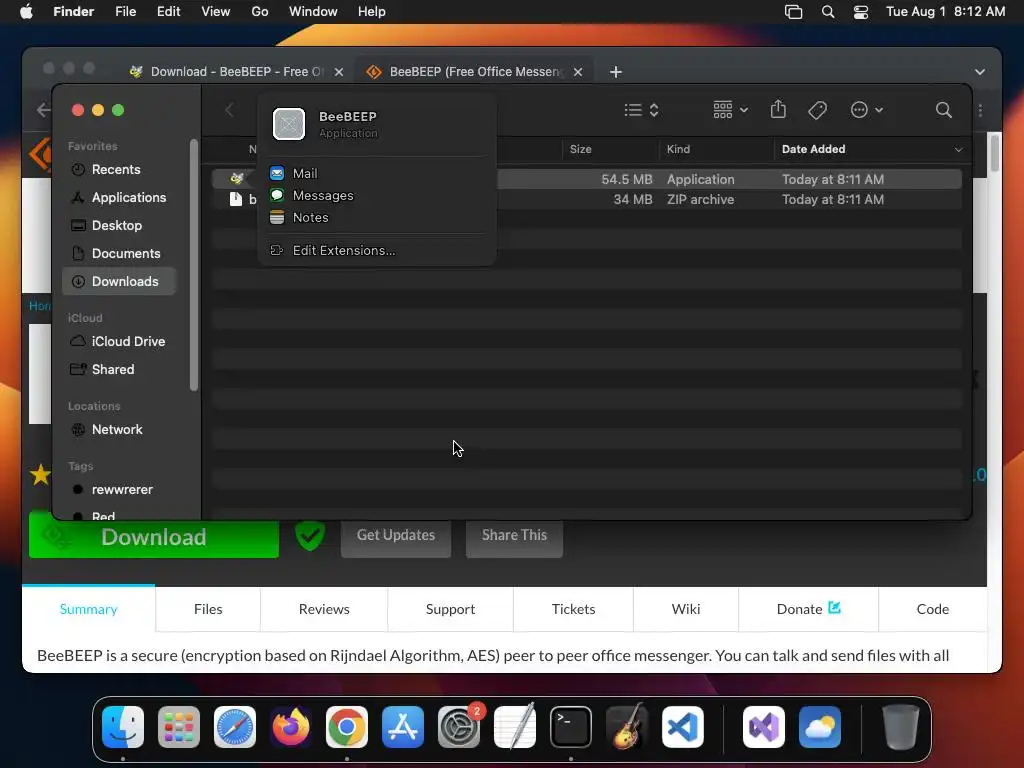Viewport: 1024px width, 768px height.
Task: Expand browser tab list chevron
Action: [980, 72]
